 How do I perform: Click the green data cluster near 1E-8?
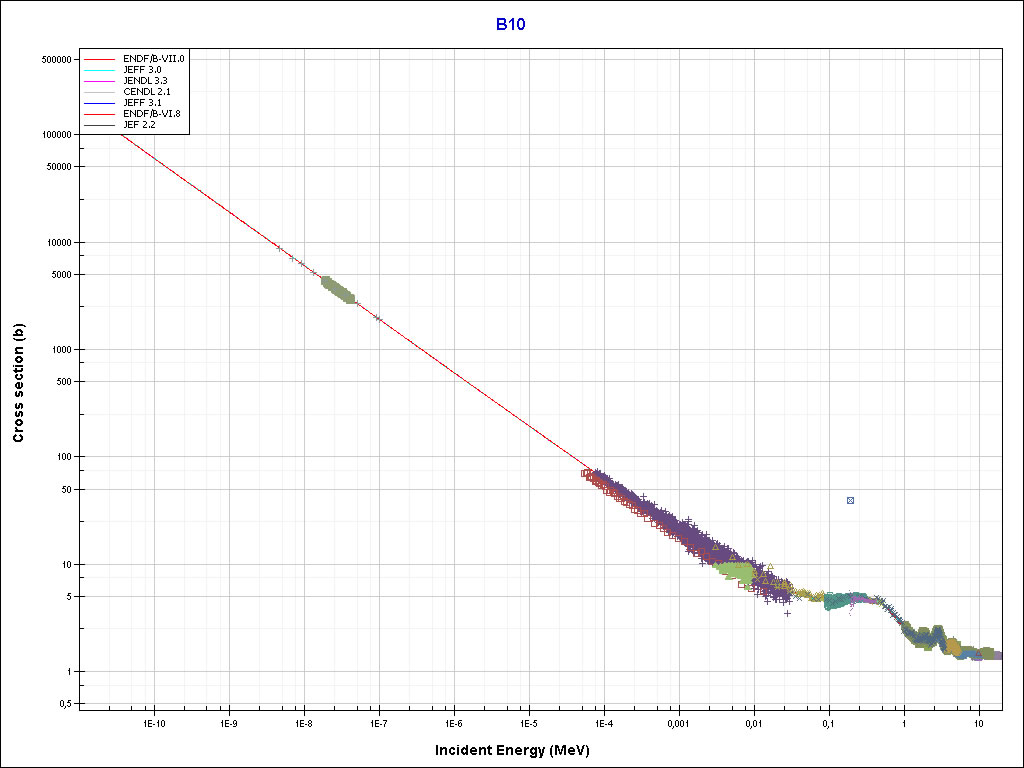(337, 289)
